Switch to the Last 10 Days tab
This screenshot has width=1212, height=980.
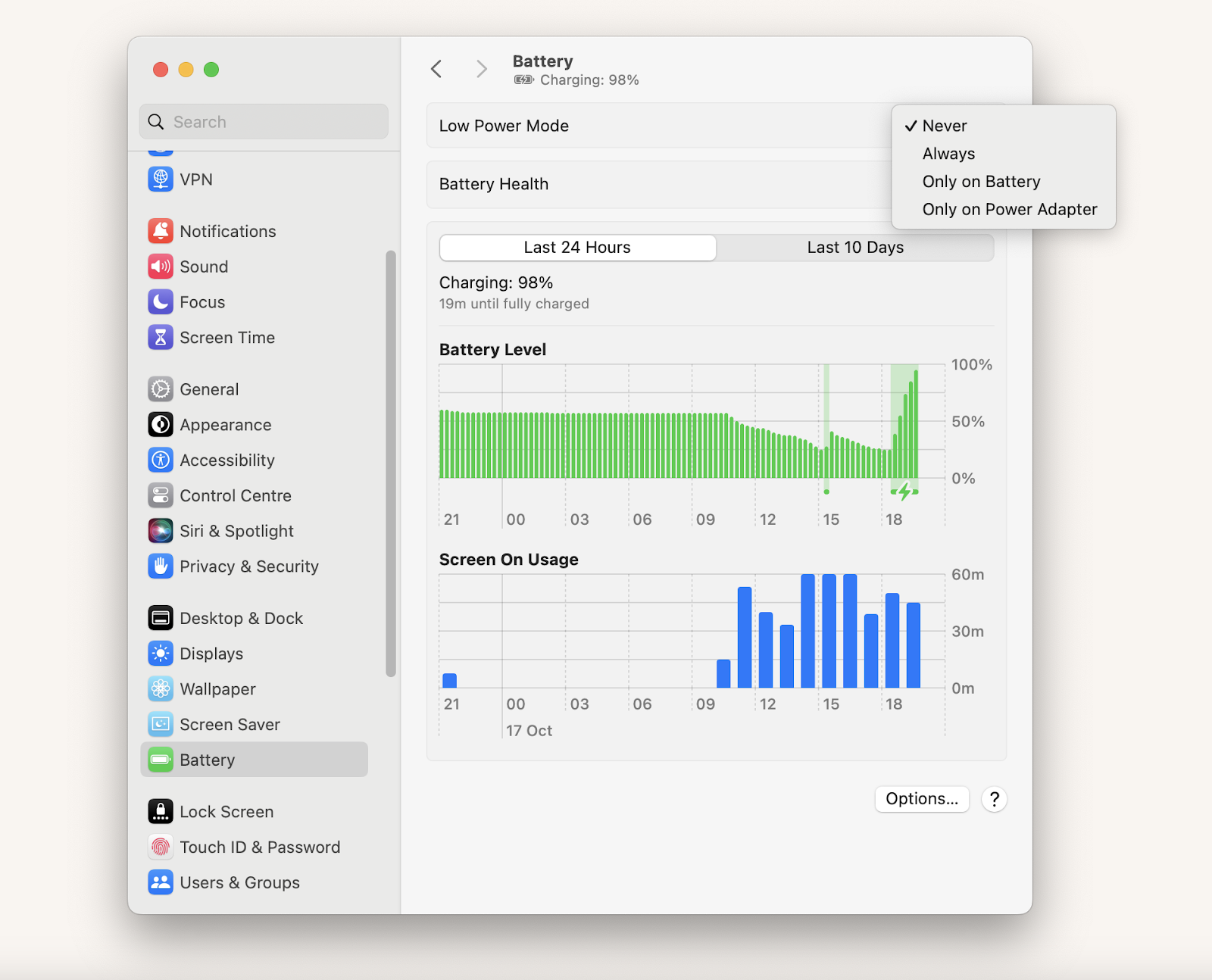854,247
